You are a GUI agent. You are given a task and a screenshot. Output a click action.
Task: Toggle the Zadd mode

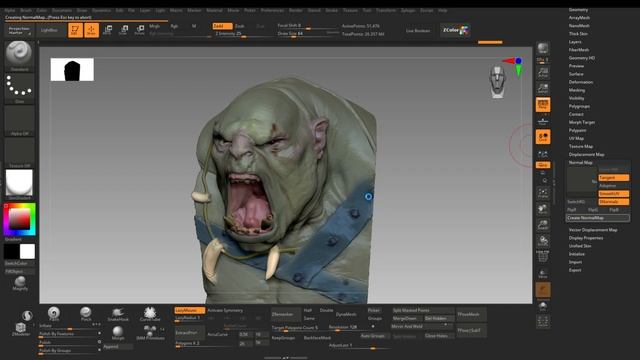pyautogui.click(x=222, y=26)
